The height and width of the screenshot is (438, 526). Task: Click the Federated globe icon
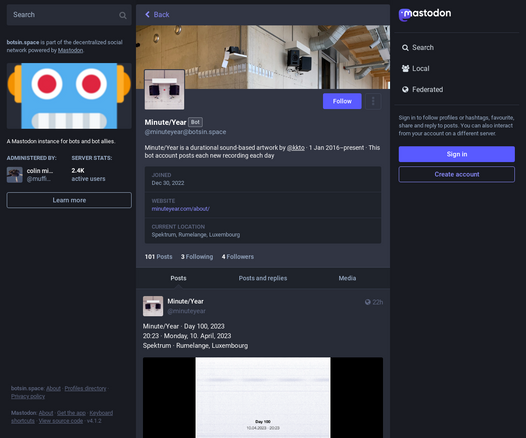(405, 90)
